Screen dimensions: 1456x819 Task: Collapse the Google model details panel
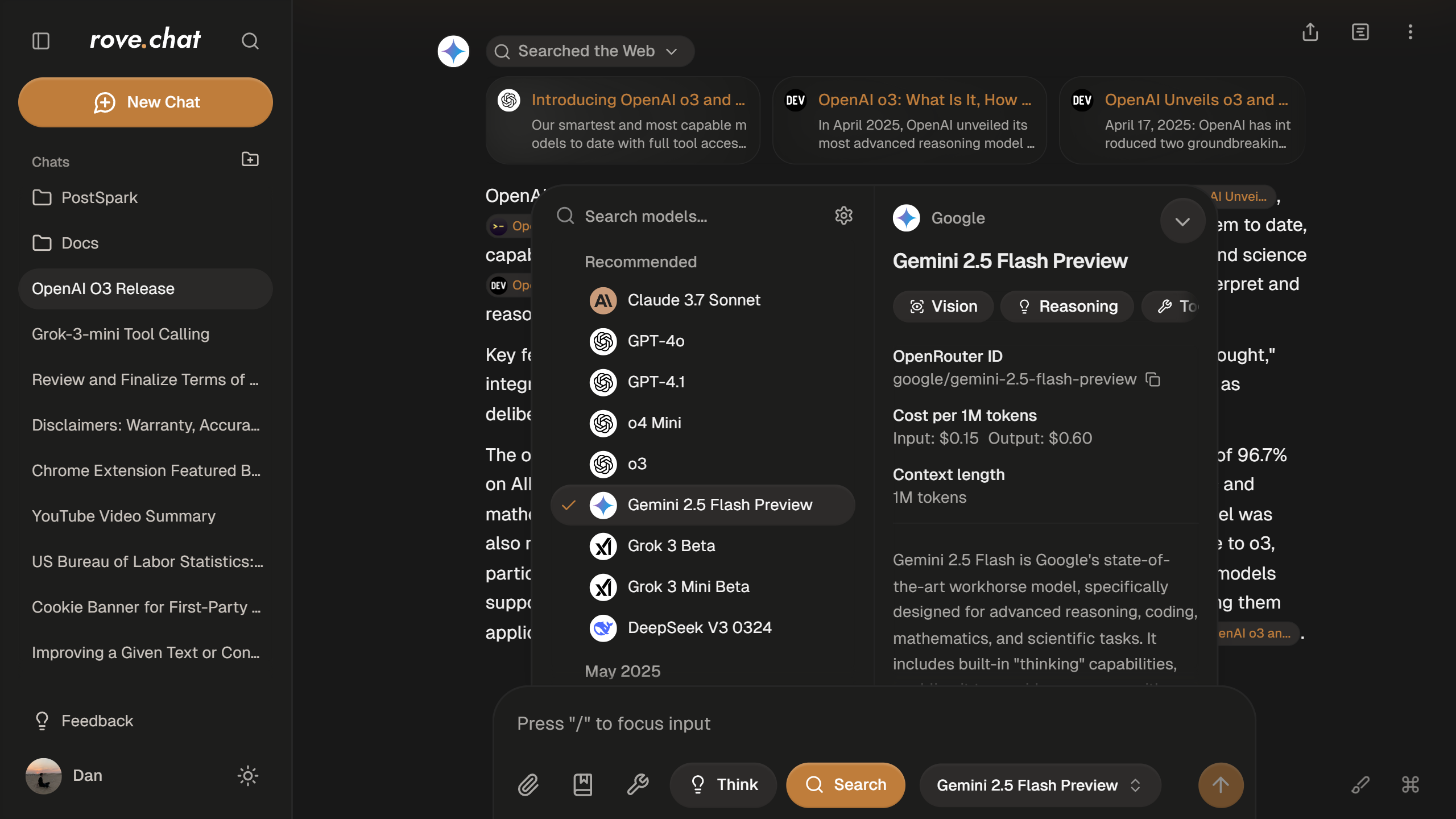(1182, 221)
